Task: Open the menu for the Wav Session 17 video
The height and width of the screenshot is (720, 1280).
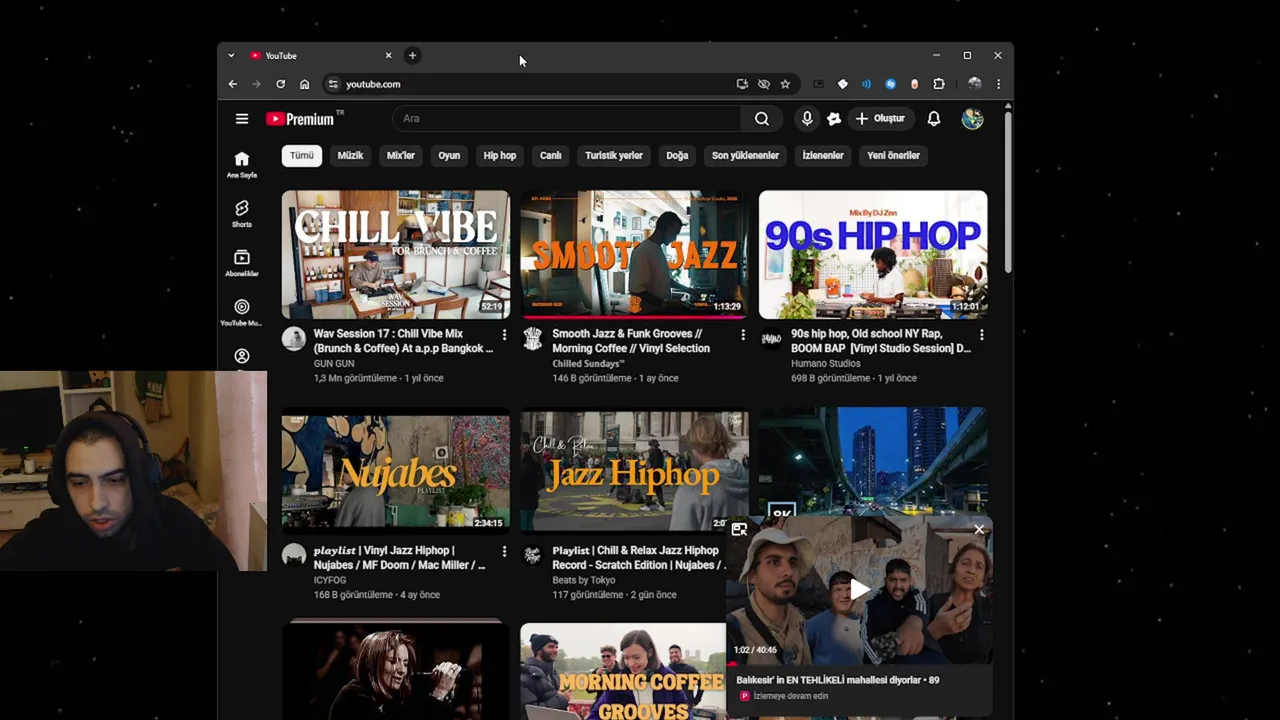Action: [504, 335]
